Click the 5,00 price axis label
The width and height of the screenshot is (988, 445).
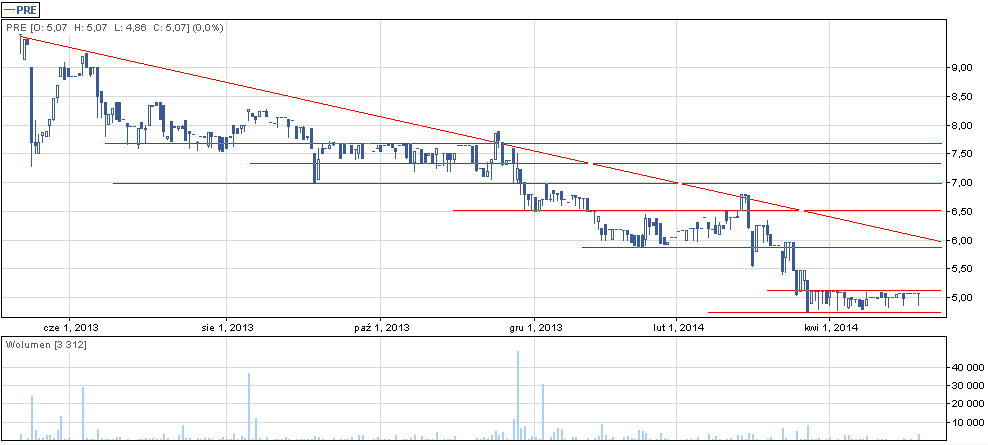(x=962, y=298)
